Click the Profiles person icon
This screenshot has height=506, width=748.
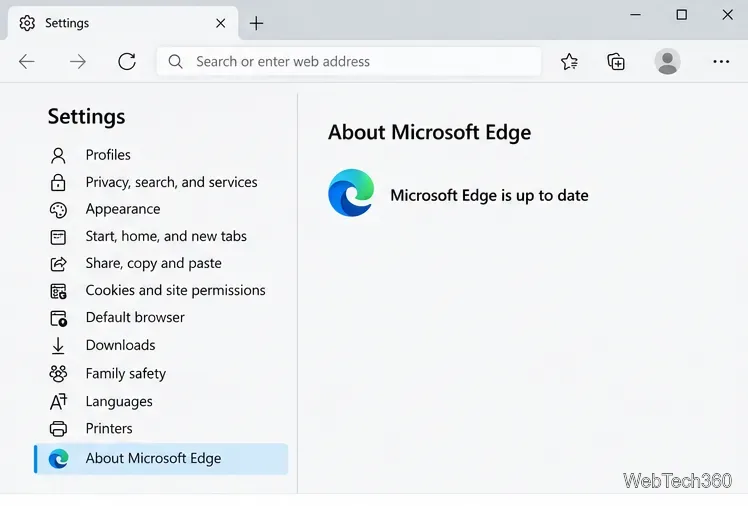pyautogui.click(x=58, y=155)
